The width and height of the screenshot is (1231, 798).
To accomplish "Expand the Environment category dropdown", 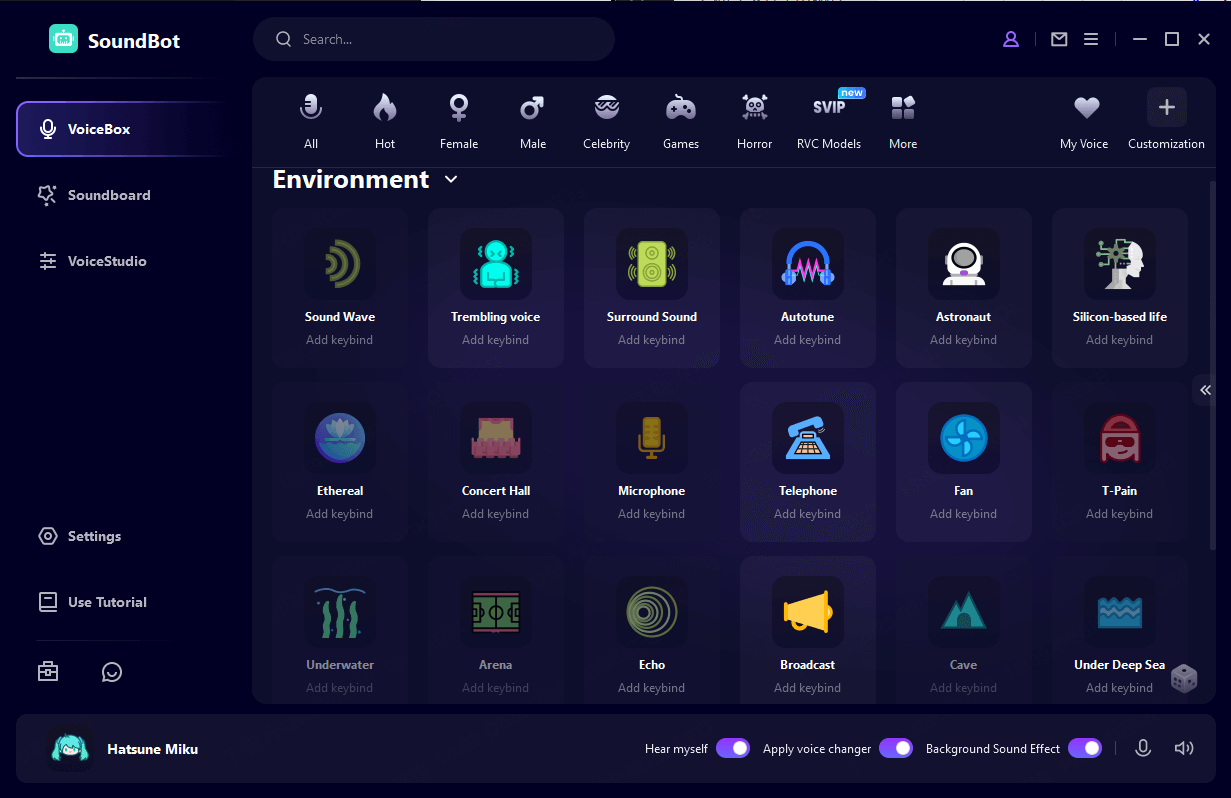I will [x=451, y=179].
